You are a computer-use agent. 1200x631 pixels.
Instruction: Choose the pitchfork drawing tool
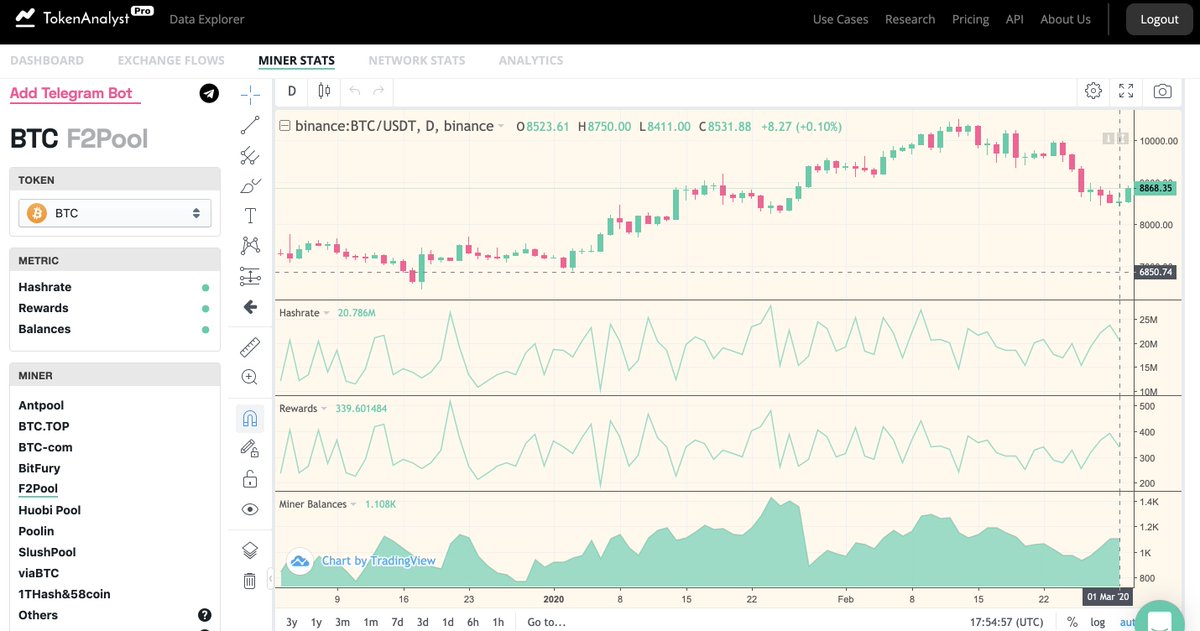point(250,155)
